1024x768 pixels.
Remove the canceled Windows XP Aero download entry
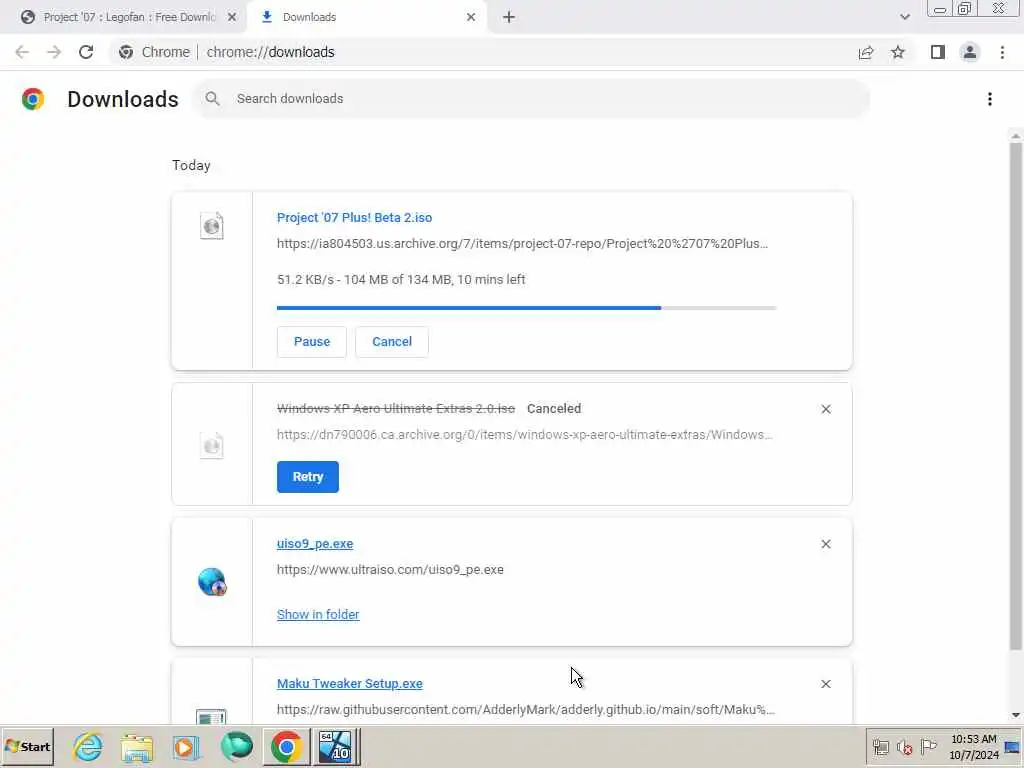click(826, 409)
